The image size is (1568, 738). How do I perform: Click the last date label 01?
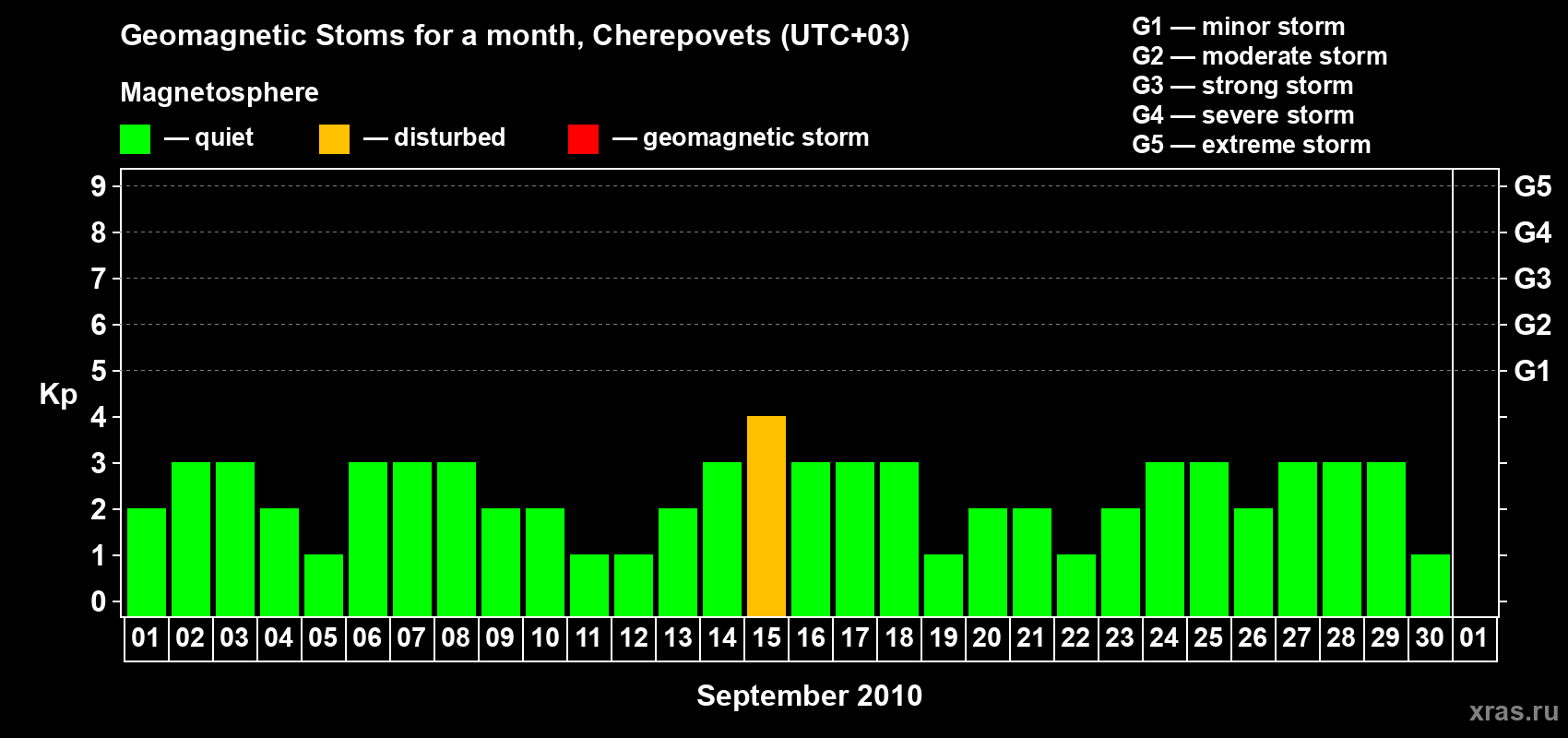(1474, 638)
